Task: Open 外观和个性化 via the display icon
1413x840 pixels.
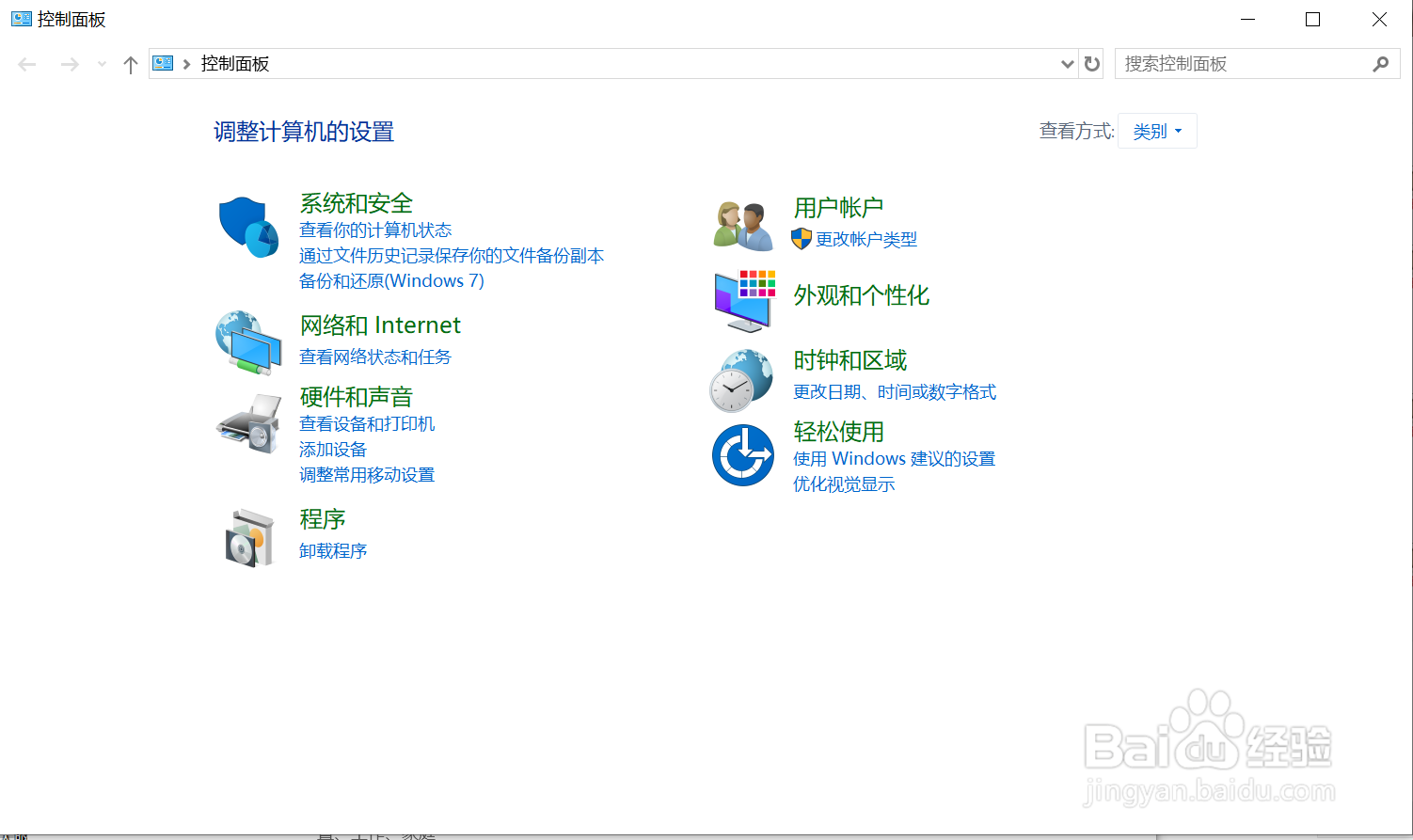Action: [743, 299]
